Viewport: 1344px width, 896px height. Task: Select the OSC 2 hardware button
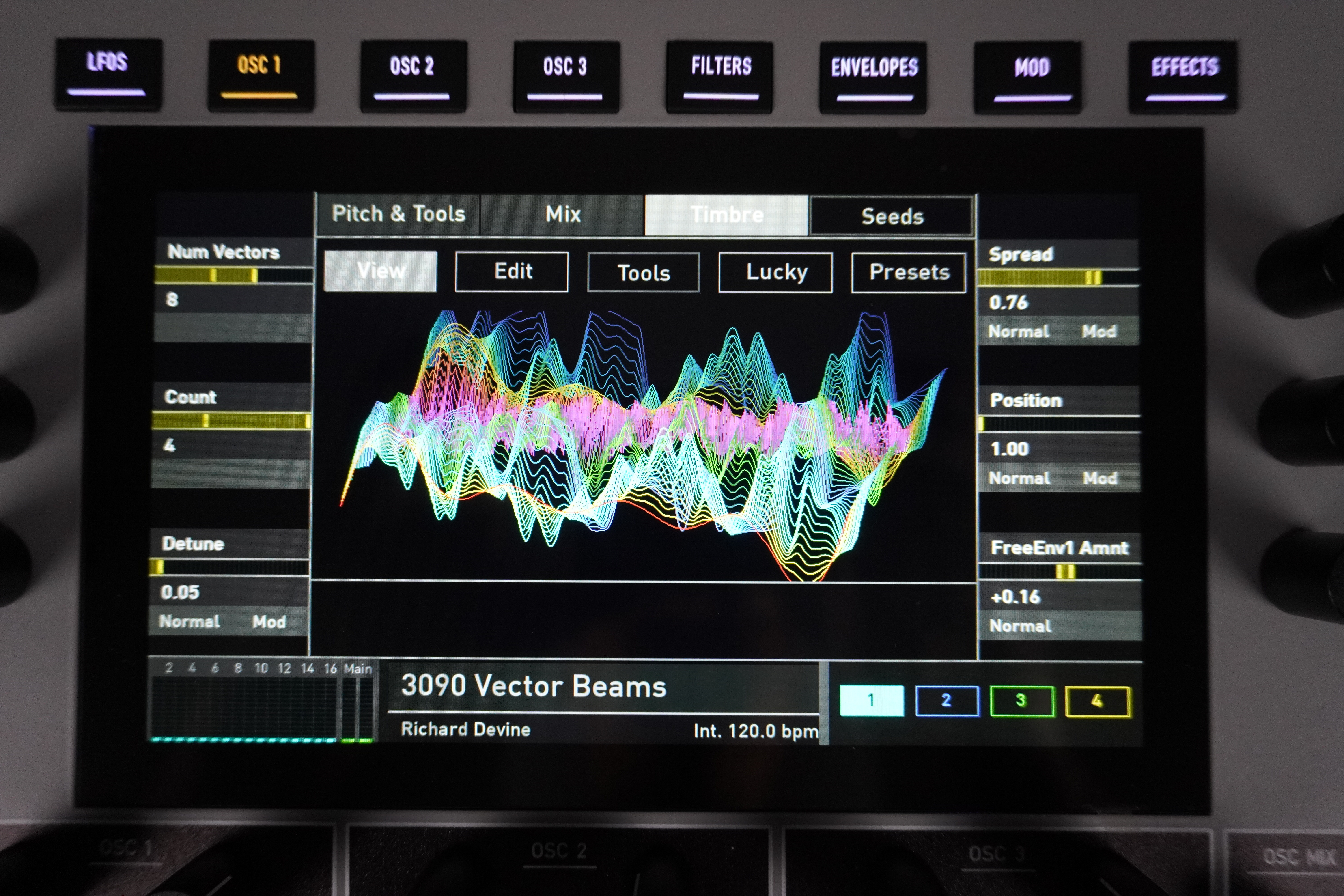pyautogui.click(x=413, y=76)
